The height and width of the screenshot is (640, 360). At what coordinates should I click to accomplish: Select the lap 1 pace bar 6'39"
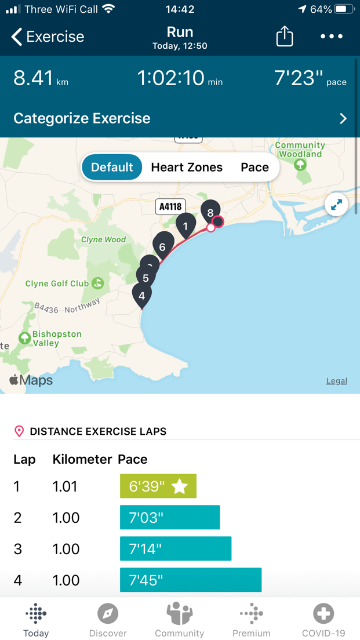[x=158, y=486]
